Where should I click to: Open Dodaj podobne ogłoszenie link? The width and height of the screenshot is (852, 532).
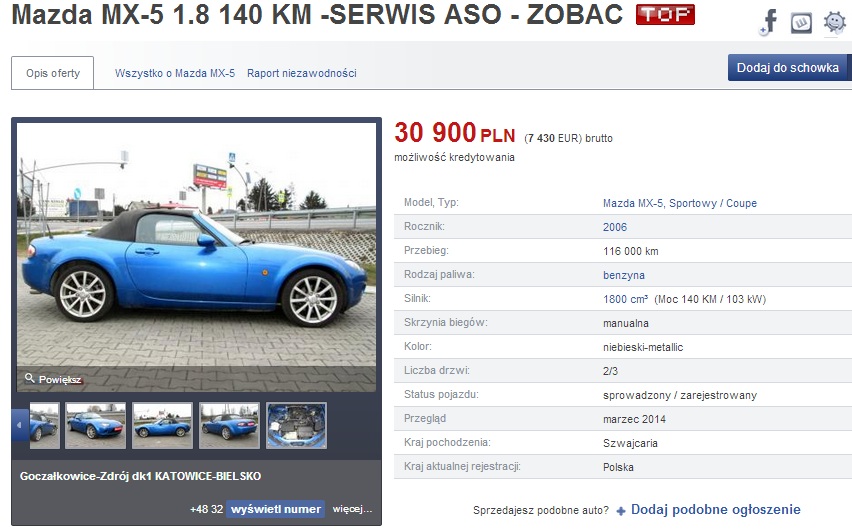point(716,510)
